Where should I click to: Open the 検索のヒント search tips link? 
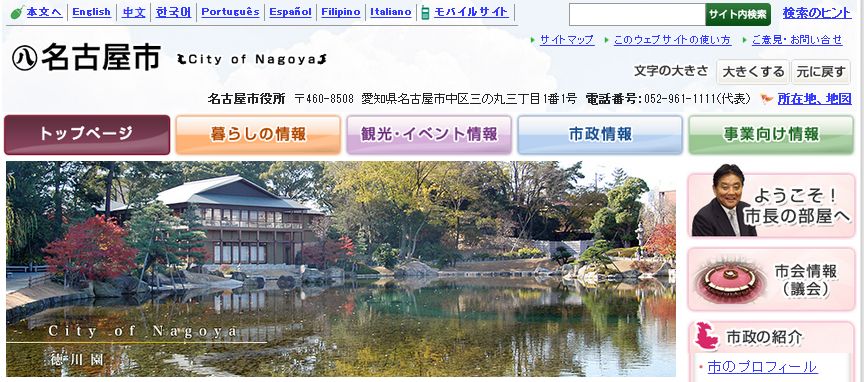tap(817, 13)
